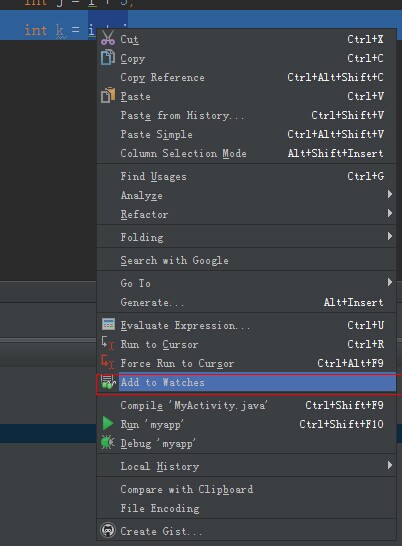
Task: Select Copy Reference menu entry
Action: point(246,77)
